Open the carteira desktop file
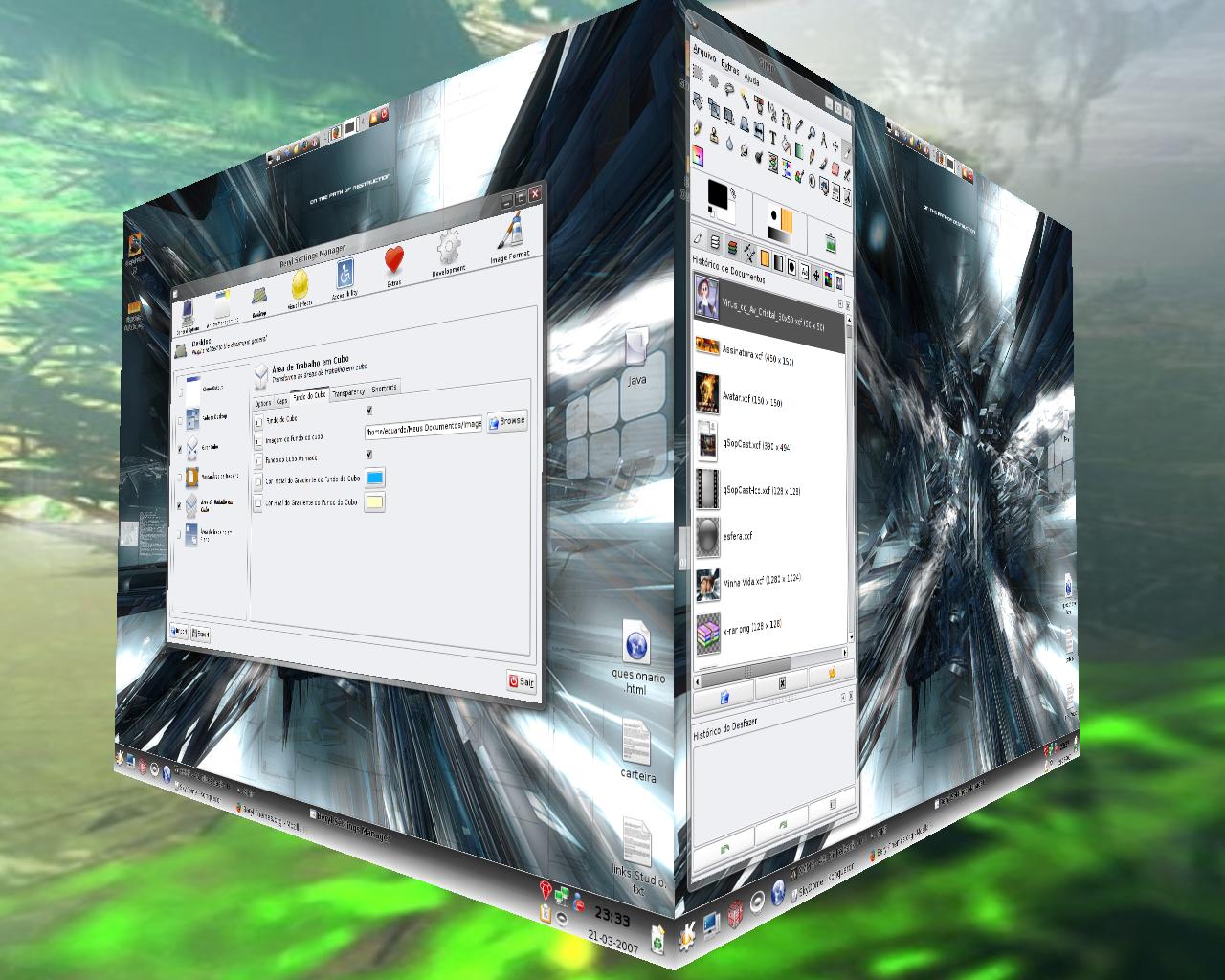The image size is (1225, 980). (x=638, y=750)
